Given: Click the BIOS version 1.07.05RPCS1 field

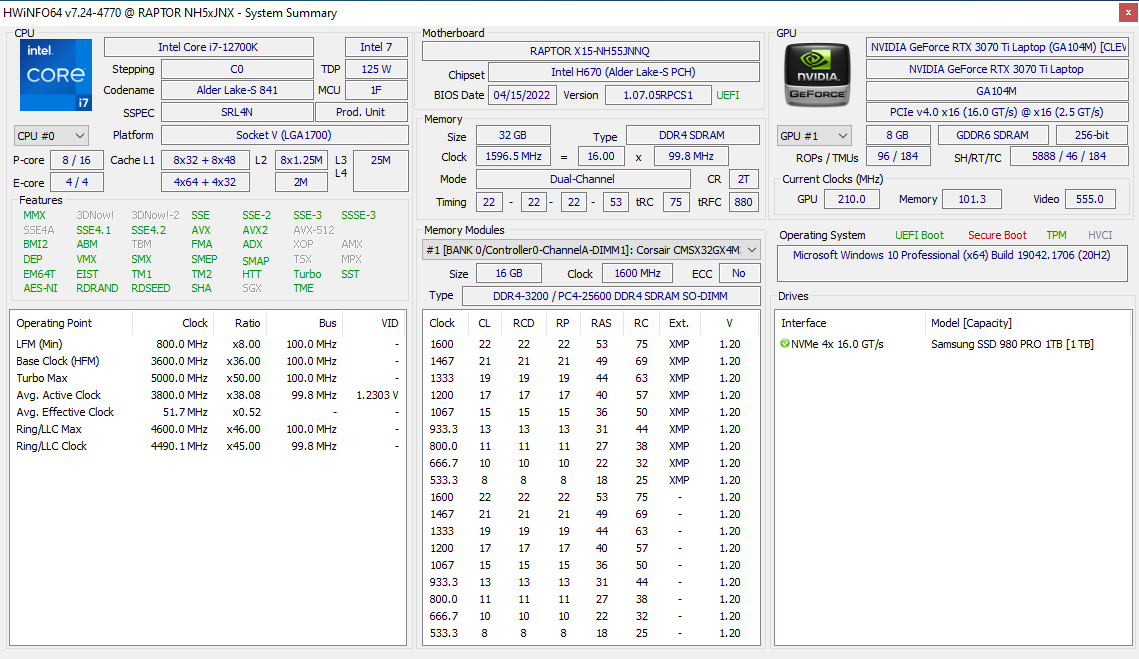Looking at the screenshot, I should (x=657, y=95).
